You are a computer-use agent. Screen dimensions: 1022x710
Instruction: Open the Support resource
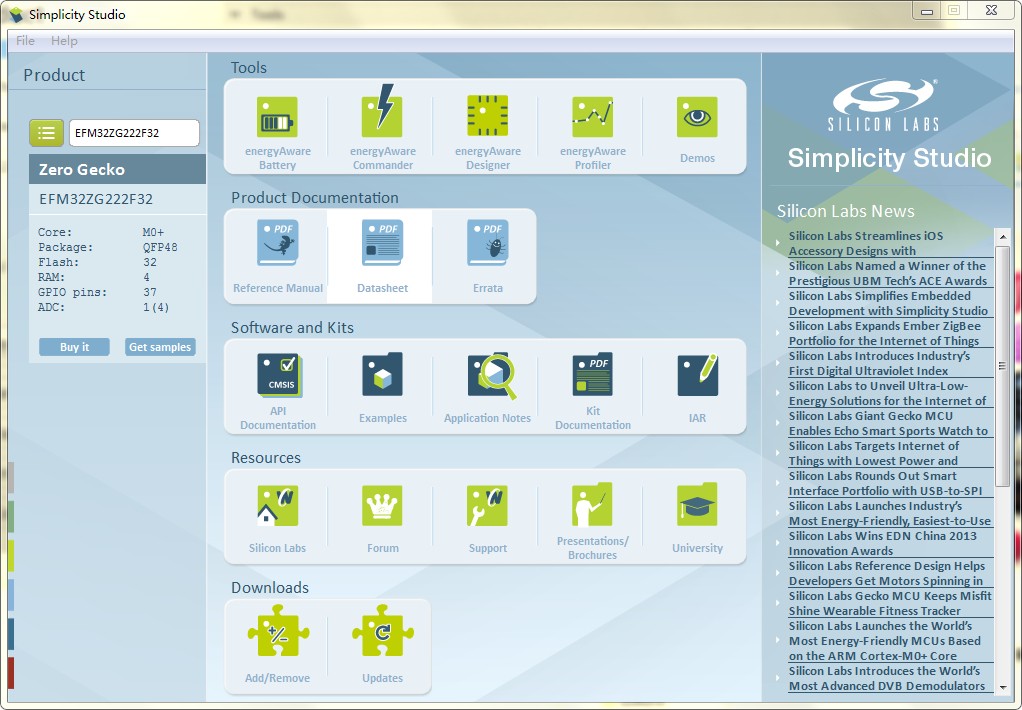(488, 518)
